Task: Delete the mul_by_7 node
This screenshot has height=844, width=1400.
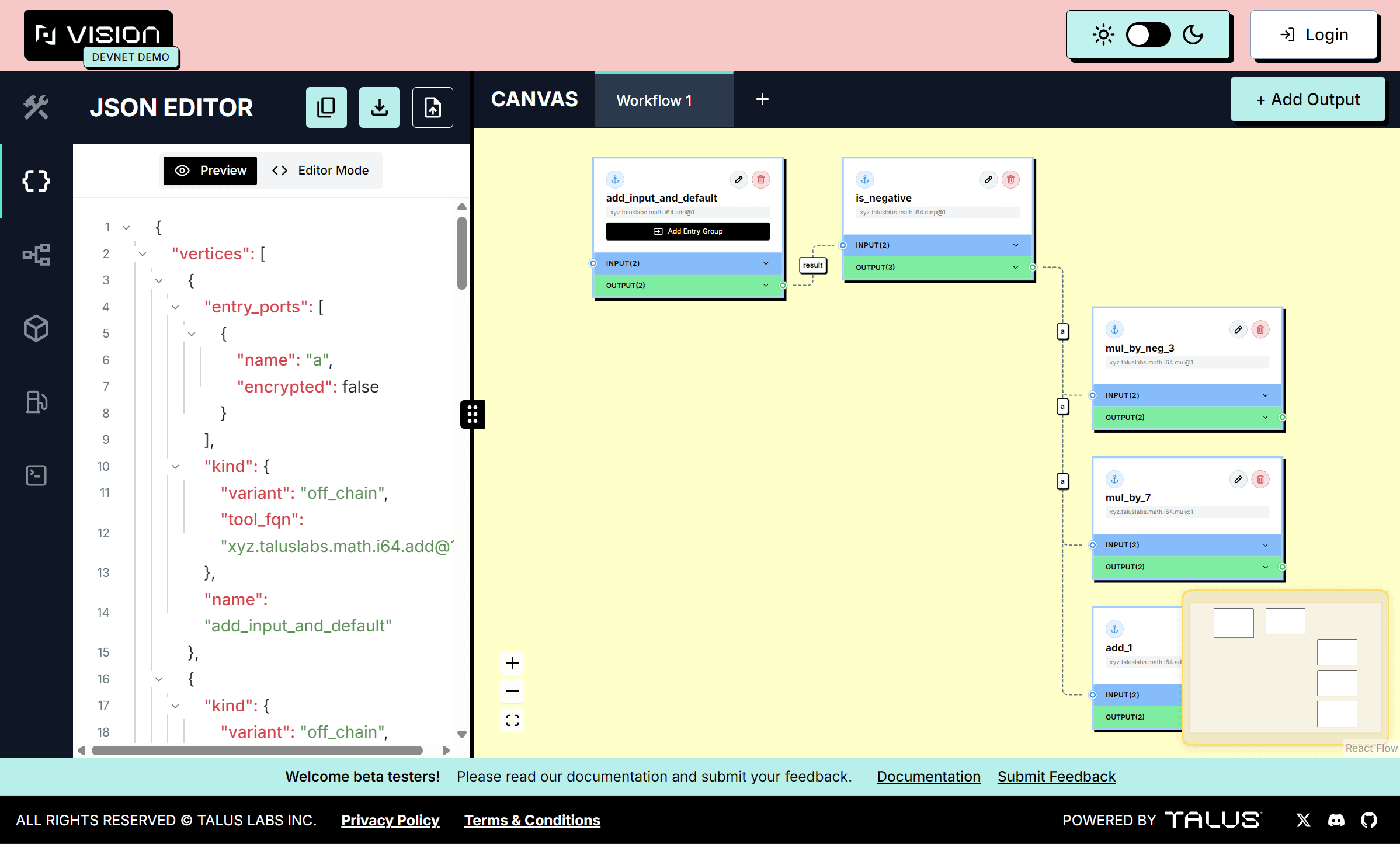Action: point(1260,480)
